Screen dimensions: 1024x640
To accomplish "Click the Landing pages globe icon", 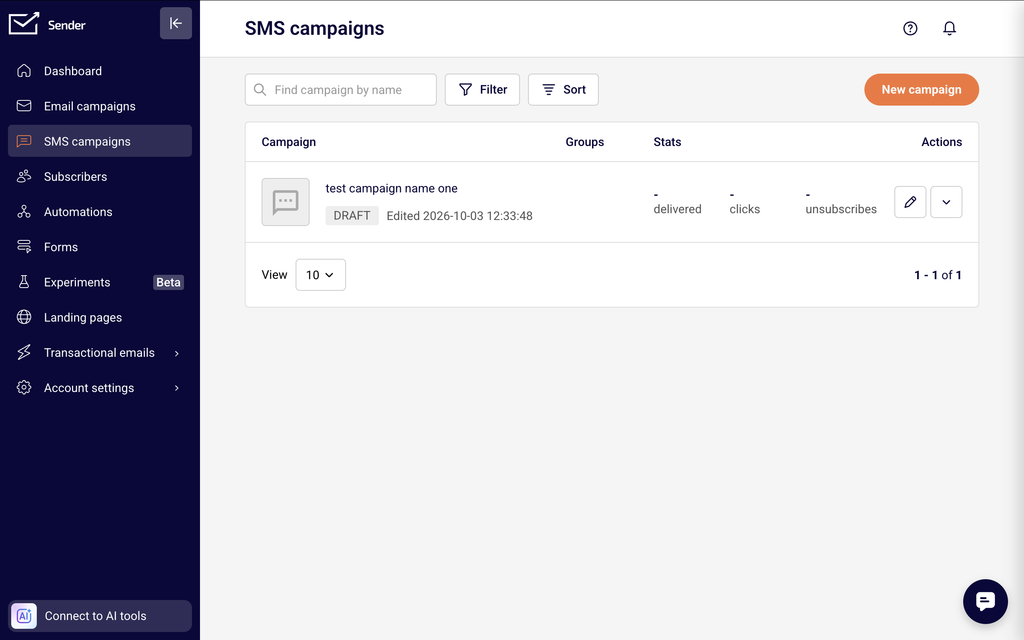I will coord(24,317).
